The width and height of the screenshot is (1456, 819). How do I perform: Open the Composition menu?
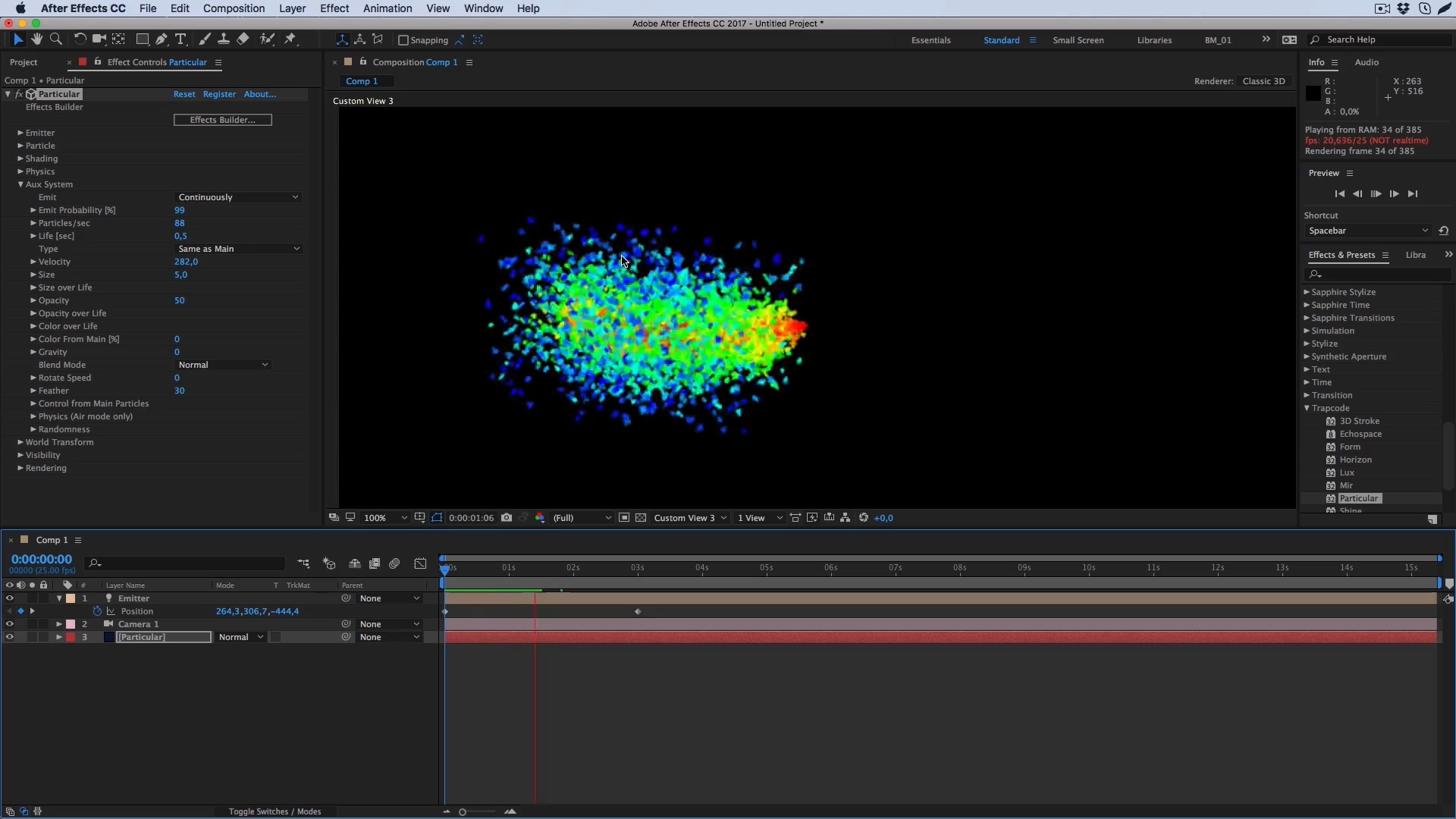pyautogui.click(x=234, y=8)
